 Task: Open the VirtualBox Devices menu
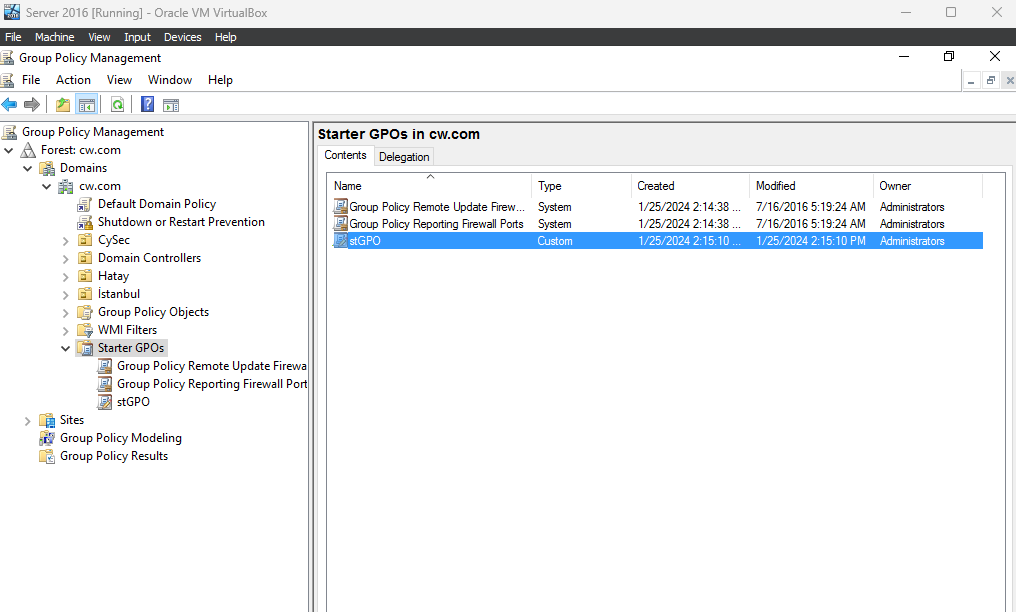[x=183, y=37]
